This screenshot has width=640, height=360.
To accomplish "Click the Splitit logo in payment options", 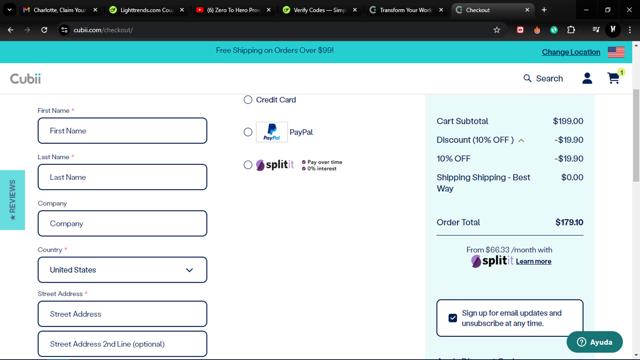I will click(275, 165).
